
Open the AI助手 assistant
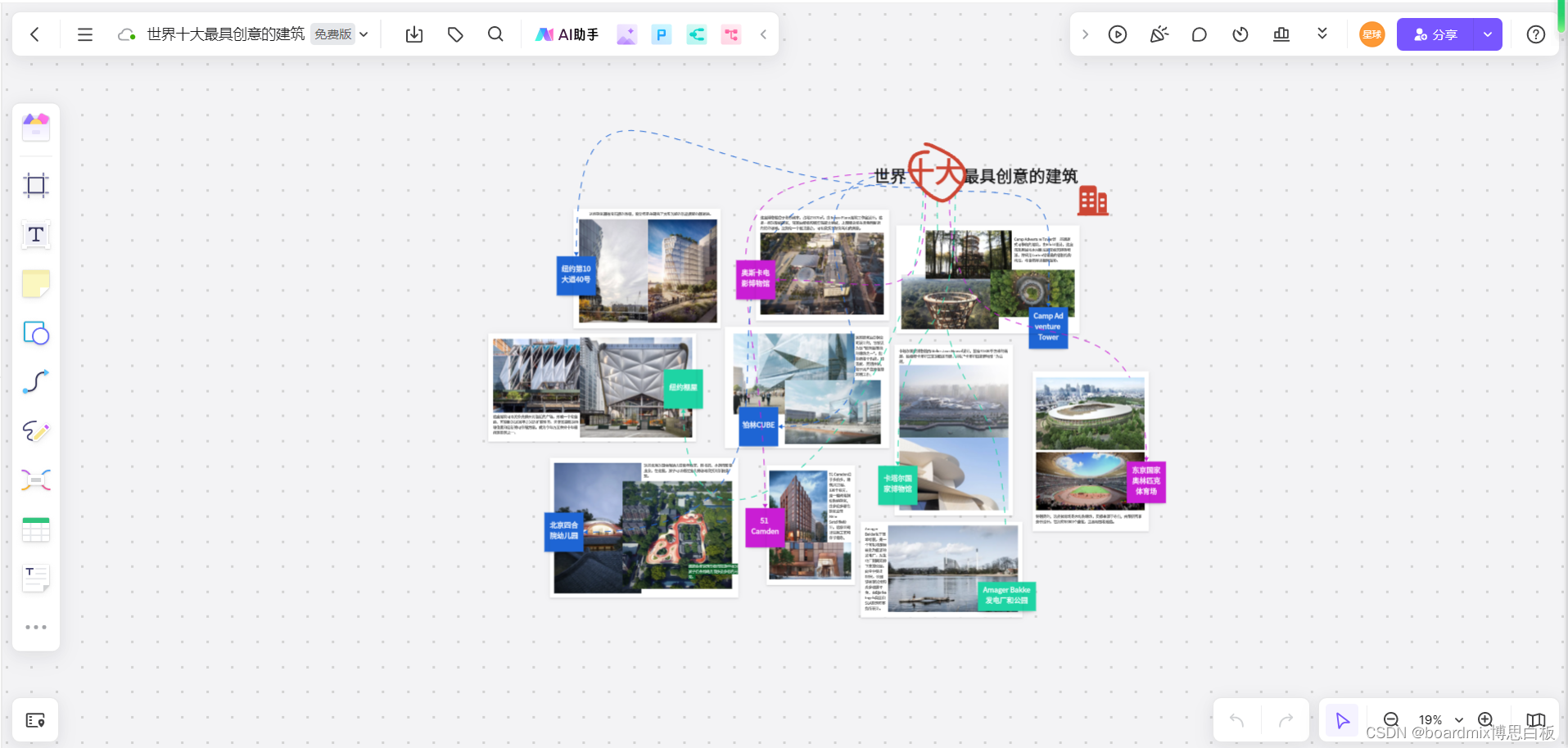point(567,34)
